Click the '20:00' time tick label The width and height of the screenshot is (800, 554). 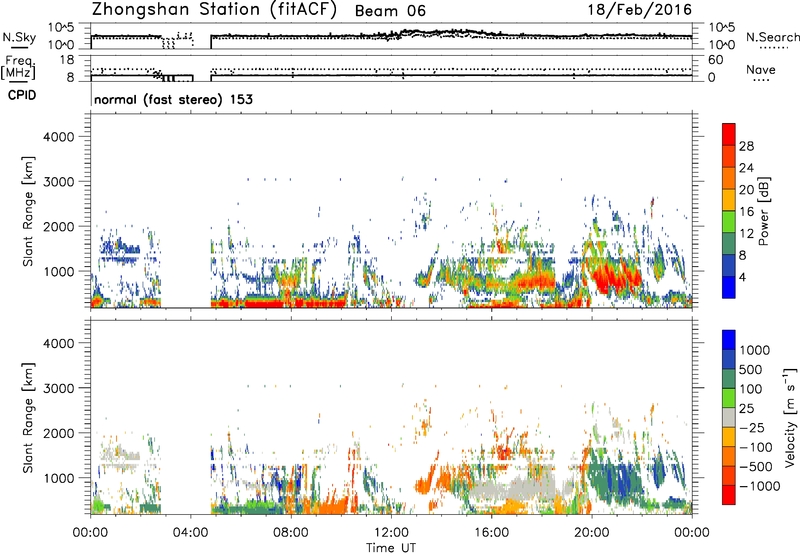591,533
